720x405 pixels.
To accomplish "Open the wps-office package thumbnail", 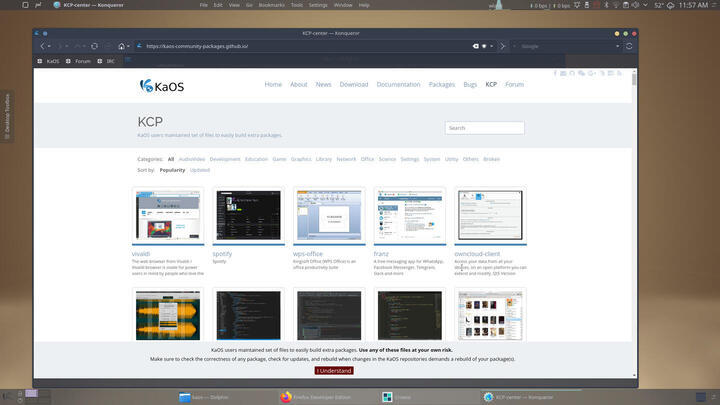I will click(329, 215).
